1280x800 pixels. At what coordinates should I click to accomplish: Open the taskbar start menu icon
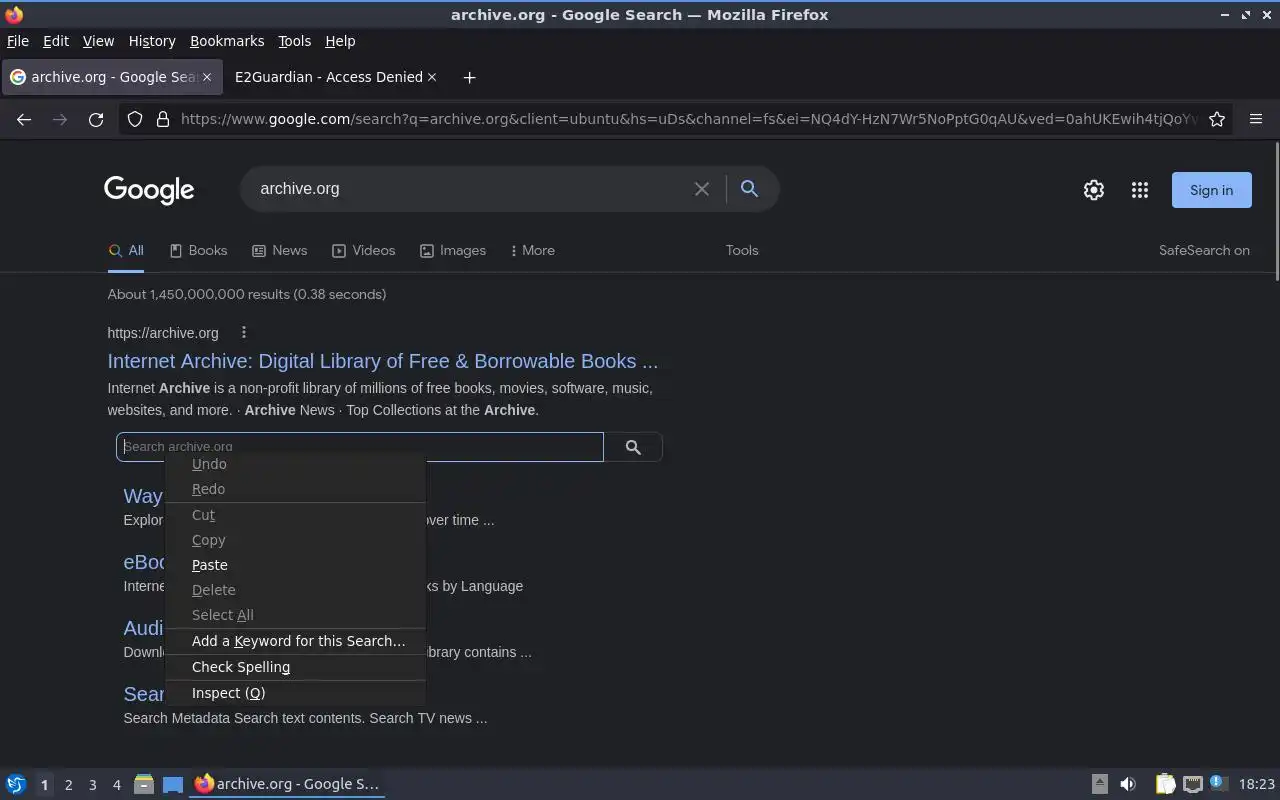click(x=16, y=784)
